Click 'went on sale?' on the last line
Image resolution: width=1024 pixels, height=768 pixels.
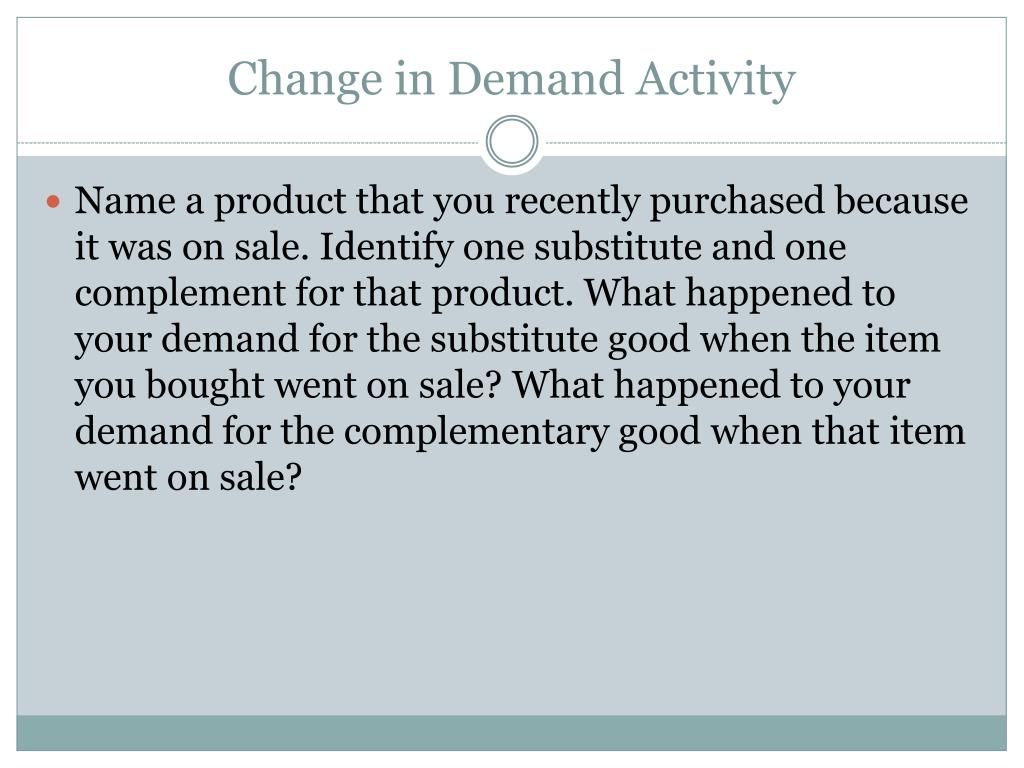pyautogui.click(x=189, y=478)
